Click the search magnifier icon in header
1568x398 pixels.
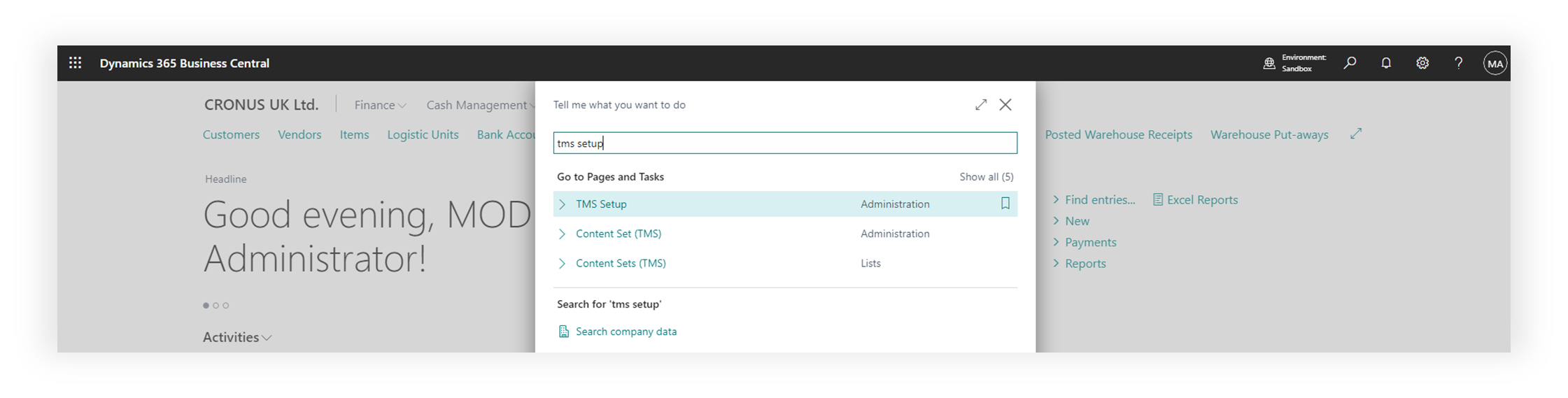click(1350, 63)
